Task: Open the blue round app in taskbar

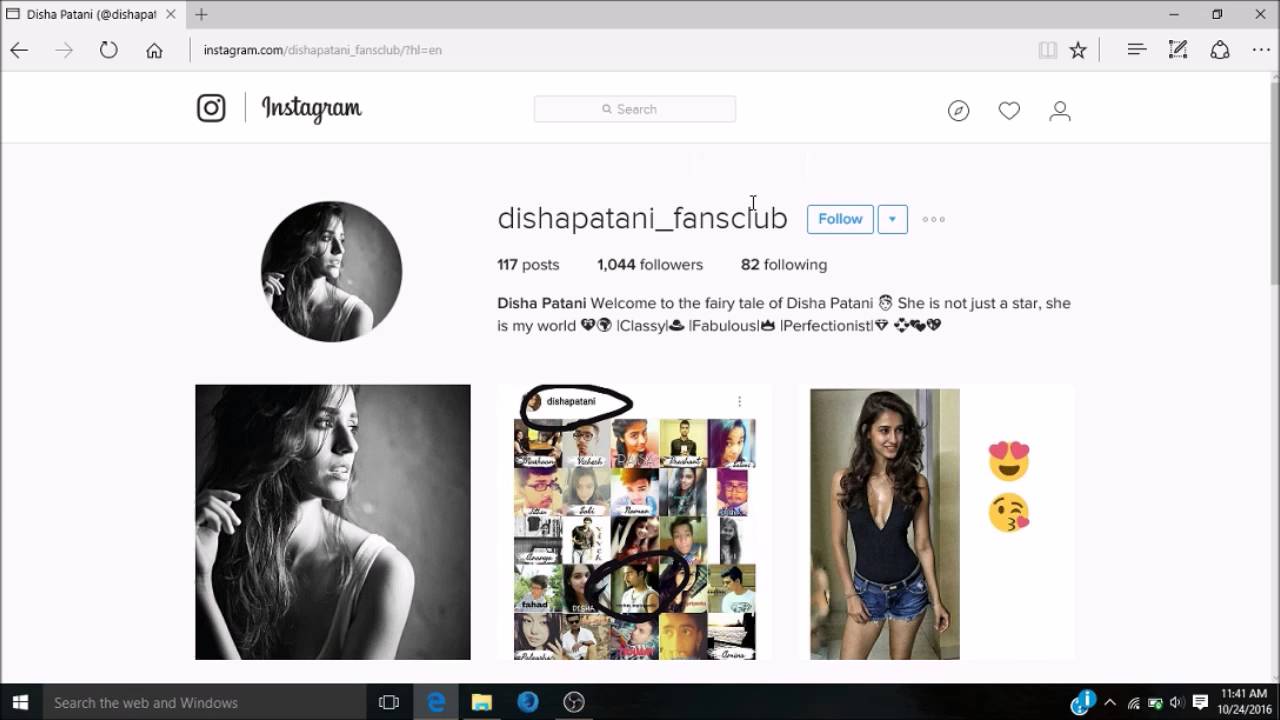Action: pos(528,702)
